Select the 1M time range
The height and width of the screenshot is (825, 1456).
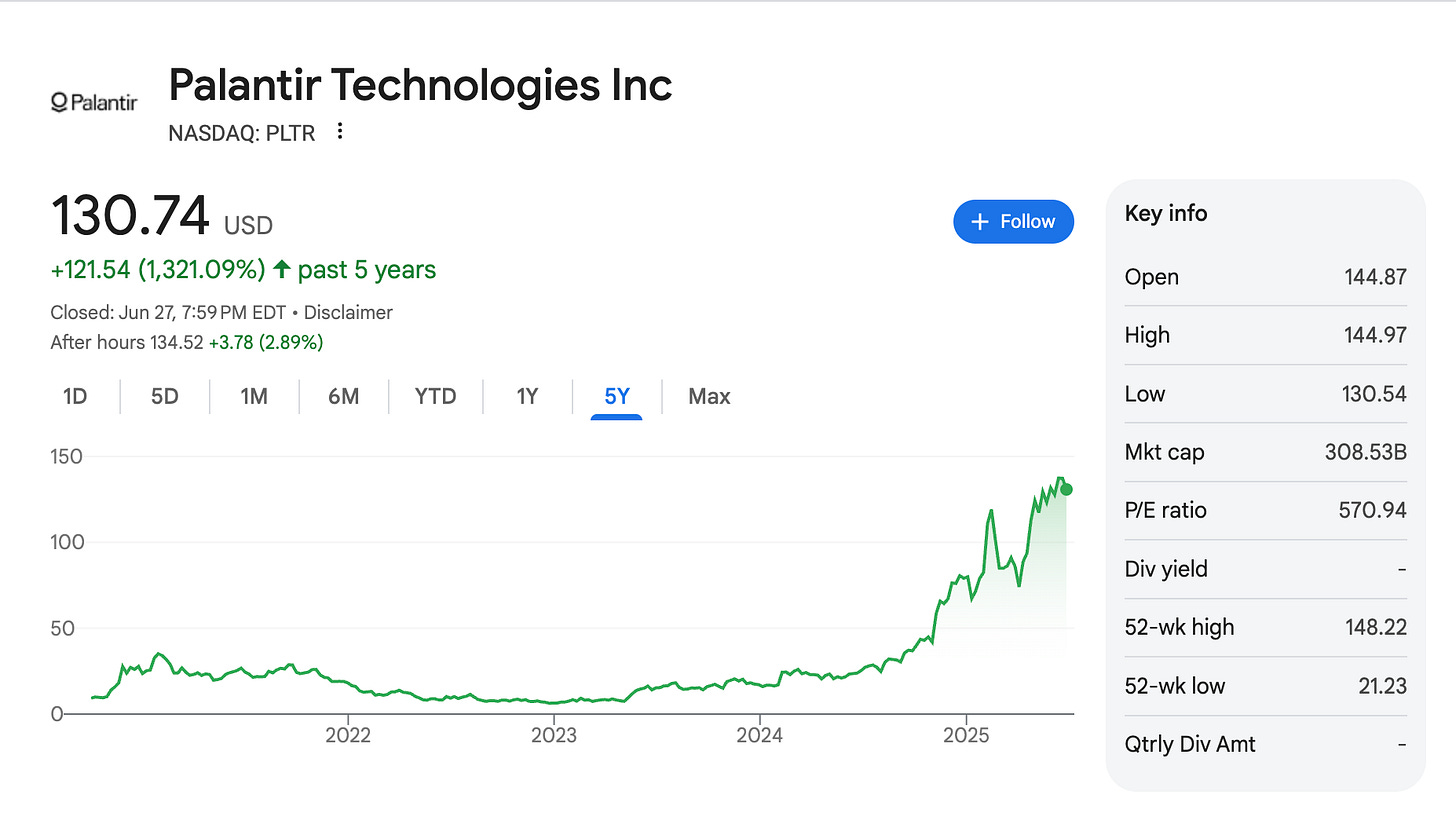[254, 396]
